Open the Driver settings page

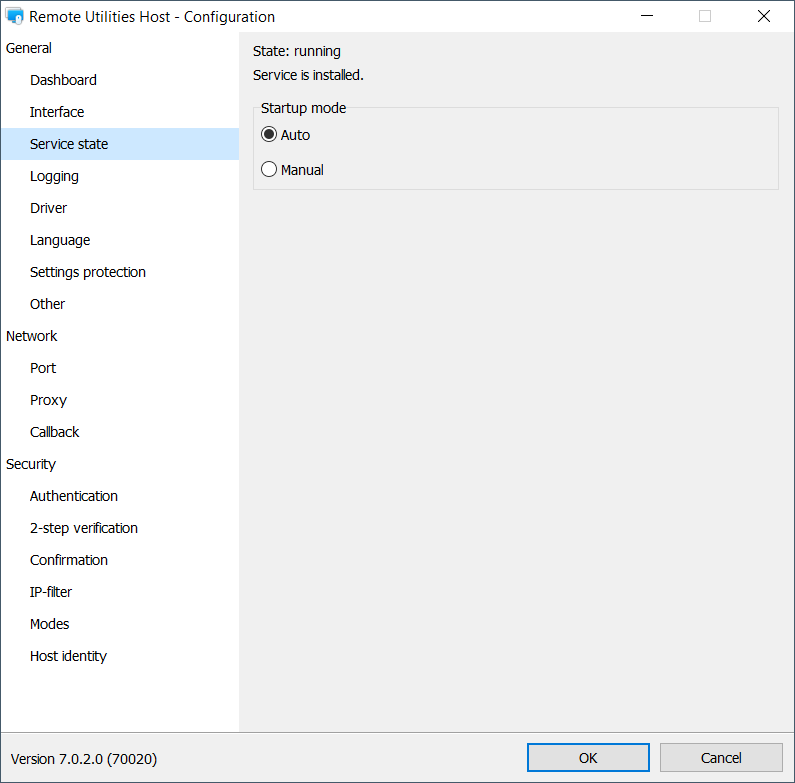120,208
